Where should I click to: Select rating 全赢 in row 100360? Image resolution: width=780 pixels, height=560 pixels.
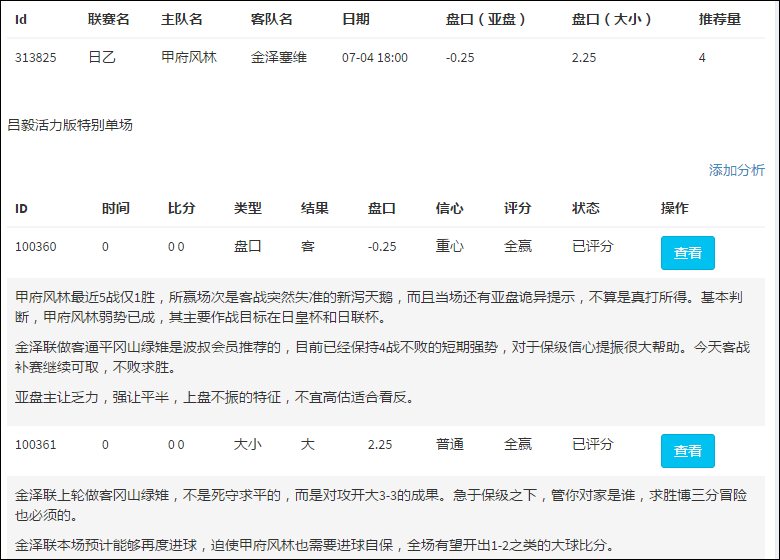pos(517,246)
